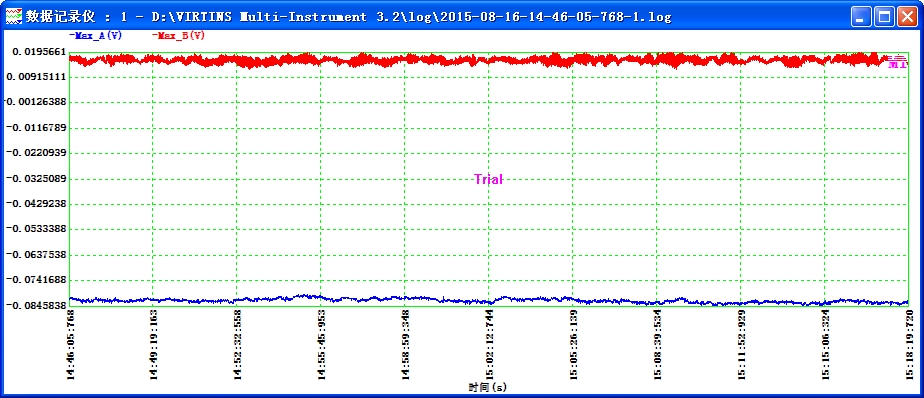Screen dimensions: 924x398
Task: Click the 14:46:05:768 start time label
Action: pos(71,344)
